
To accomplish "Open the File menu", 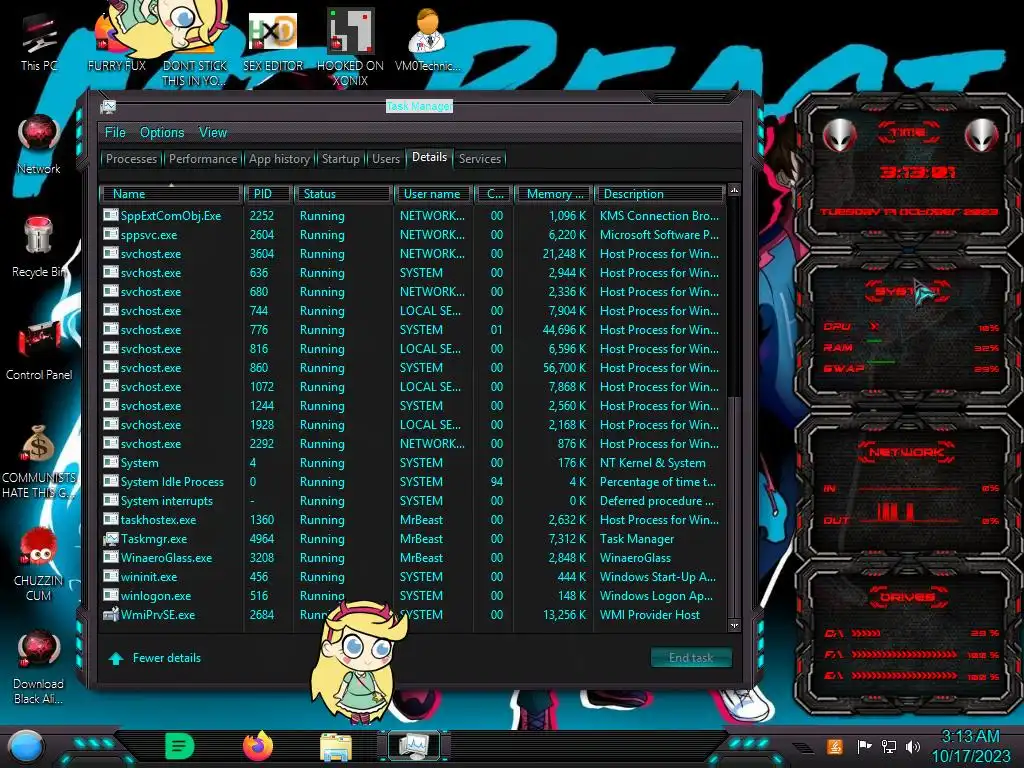I will point(115,133).
